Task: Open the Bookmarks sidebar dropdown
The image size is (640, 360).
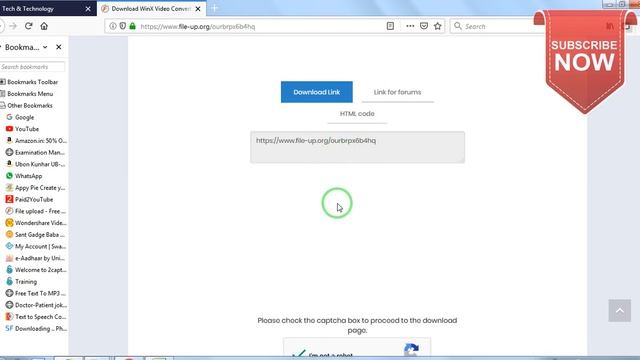Action: coord(45,47)
